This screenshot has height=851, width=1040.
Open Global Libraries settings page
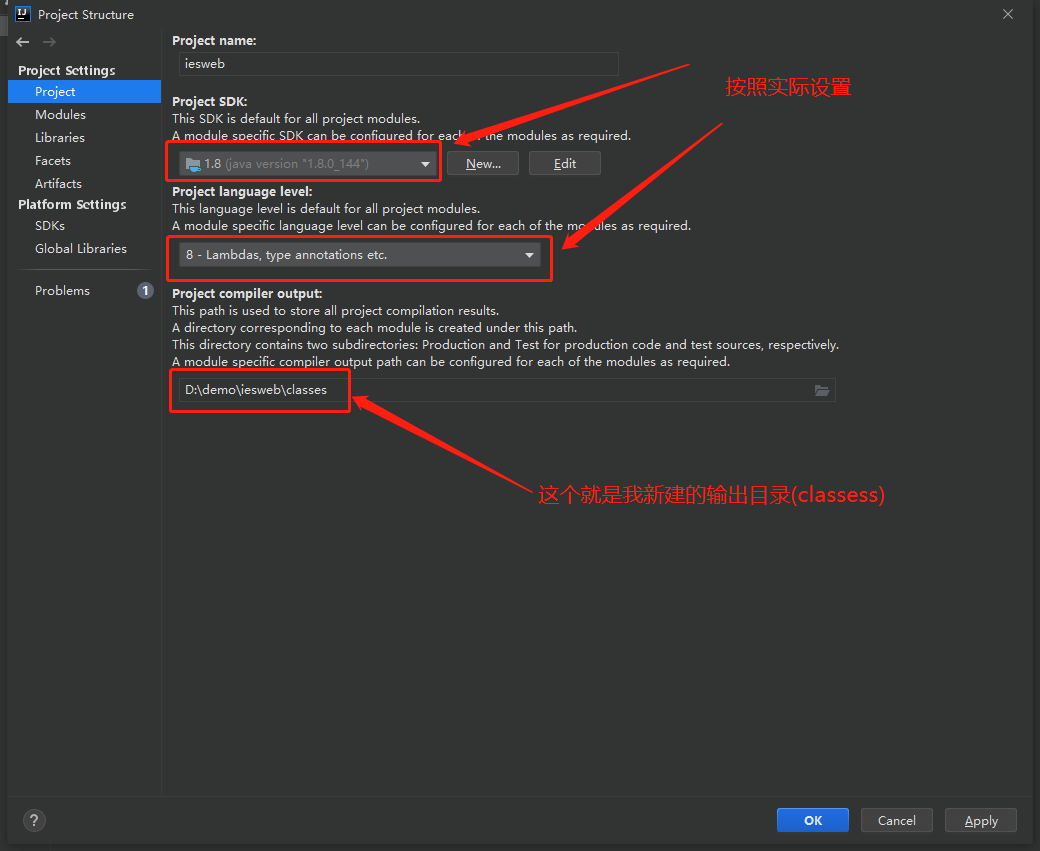pyautogui.click(x=81, y=248)
